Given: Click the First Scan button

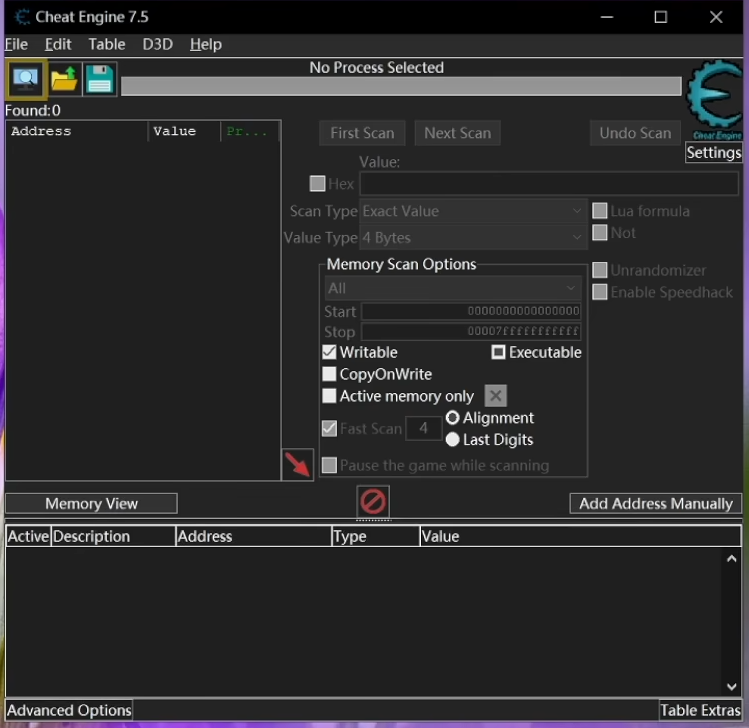Looking at the screenshot, I should (x=362, y=133).
